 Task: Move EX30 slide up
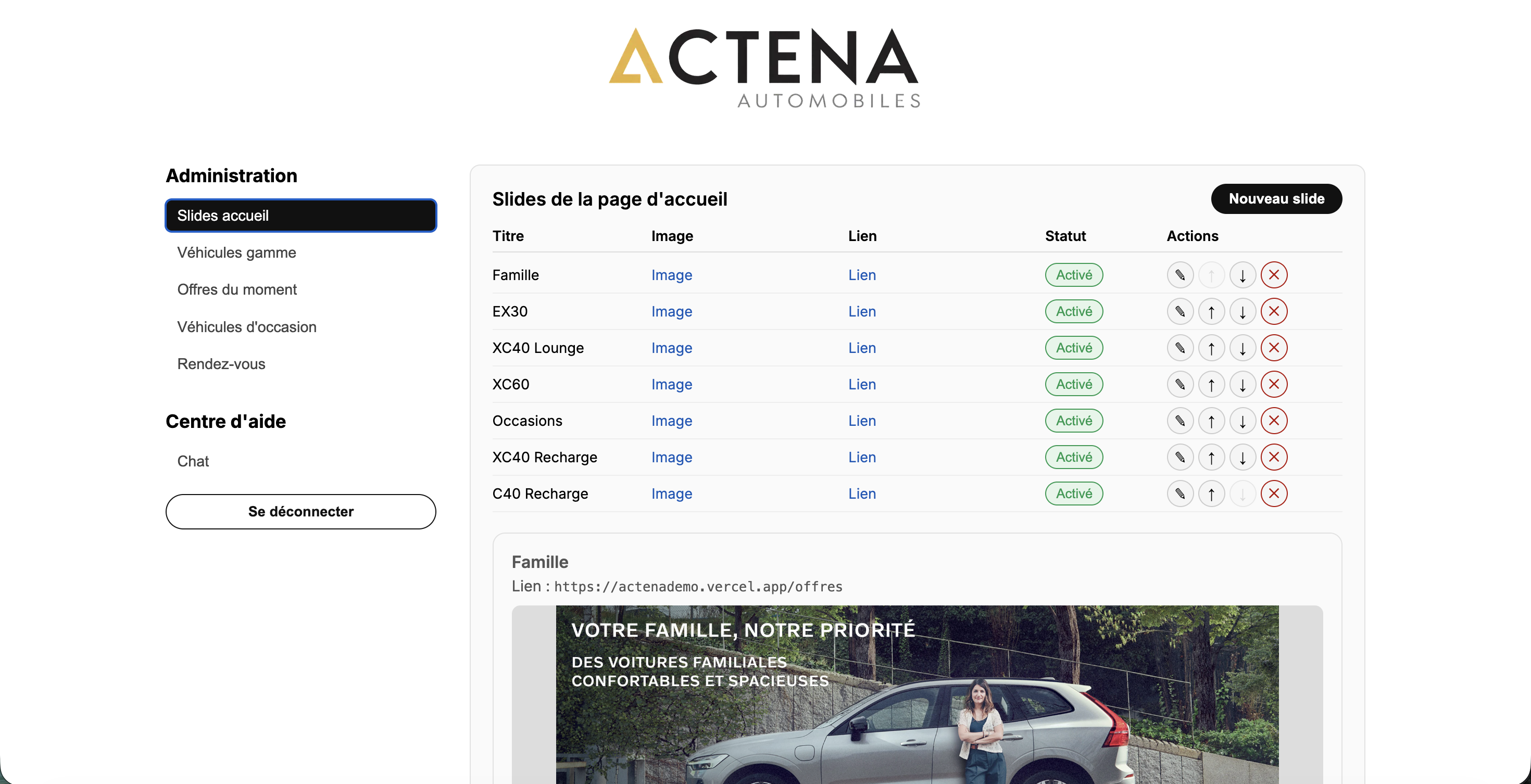click(1211, 311)
